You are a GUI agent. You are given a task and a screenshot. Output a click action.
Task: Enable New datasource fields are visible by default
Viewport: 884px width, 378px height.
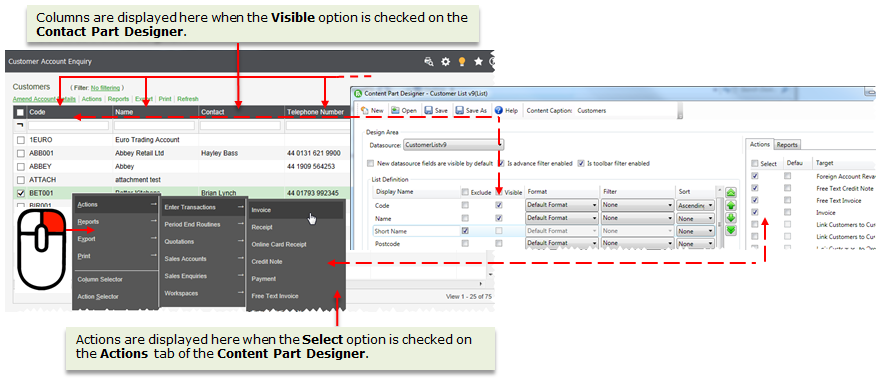click(370, 164)
